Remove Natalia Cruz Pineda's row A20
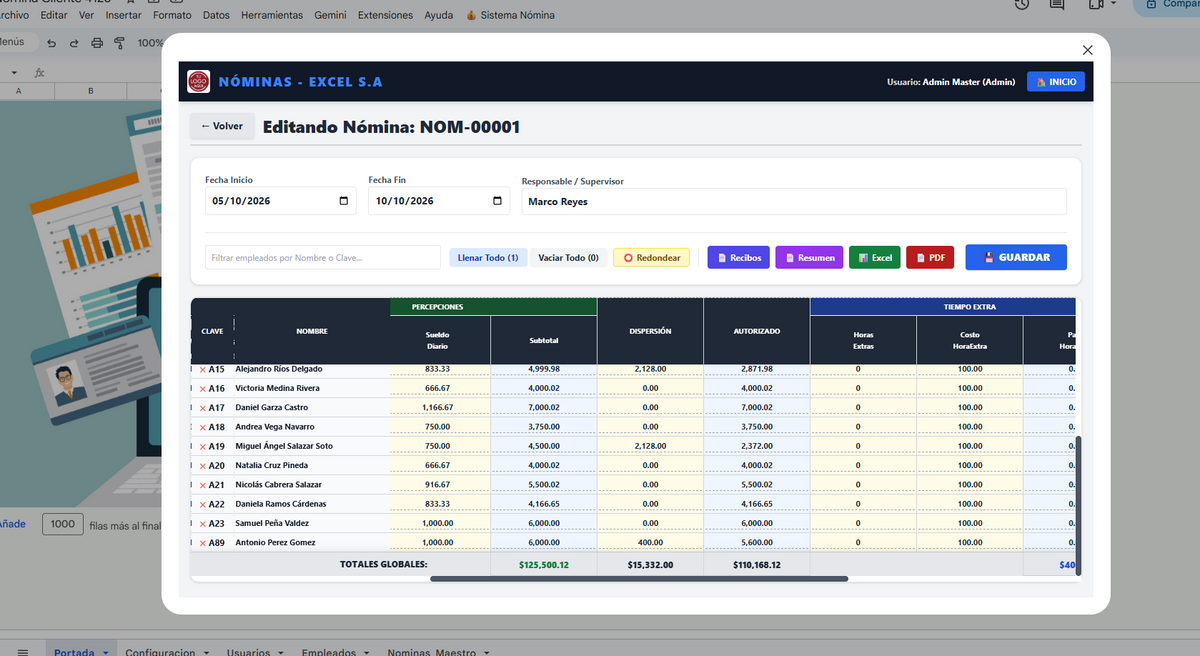The width and height of the screenshot is (1200, 656). (x=202, y=466)
